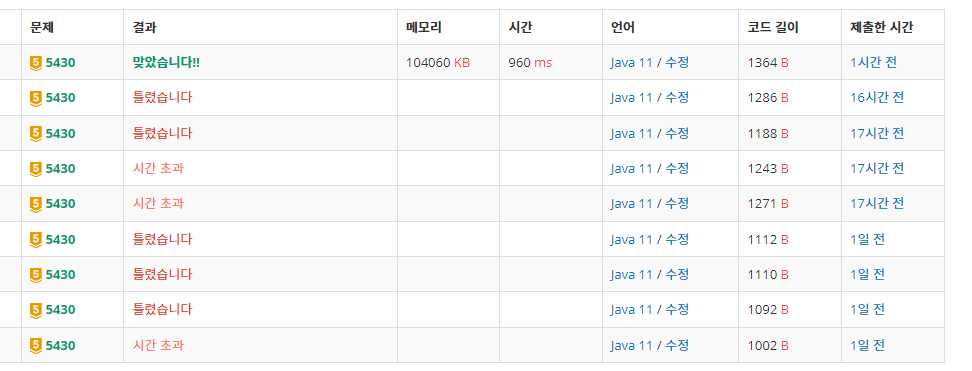The width and height of the screenshot is (972, 371).
Task: Click 수정 for the 1364 B submission
Action: (x=677, y=63)
